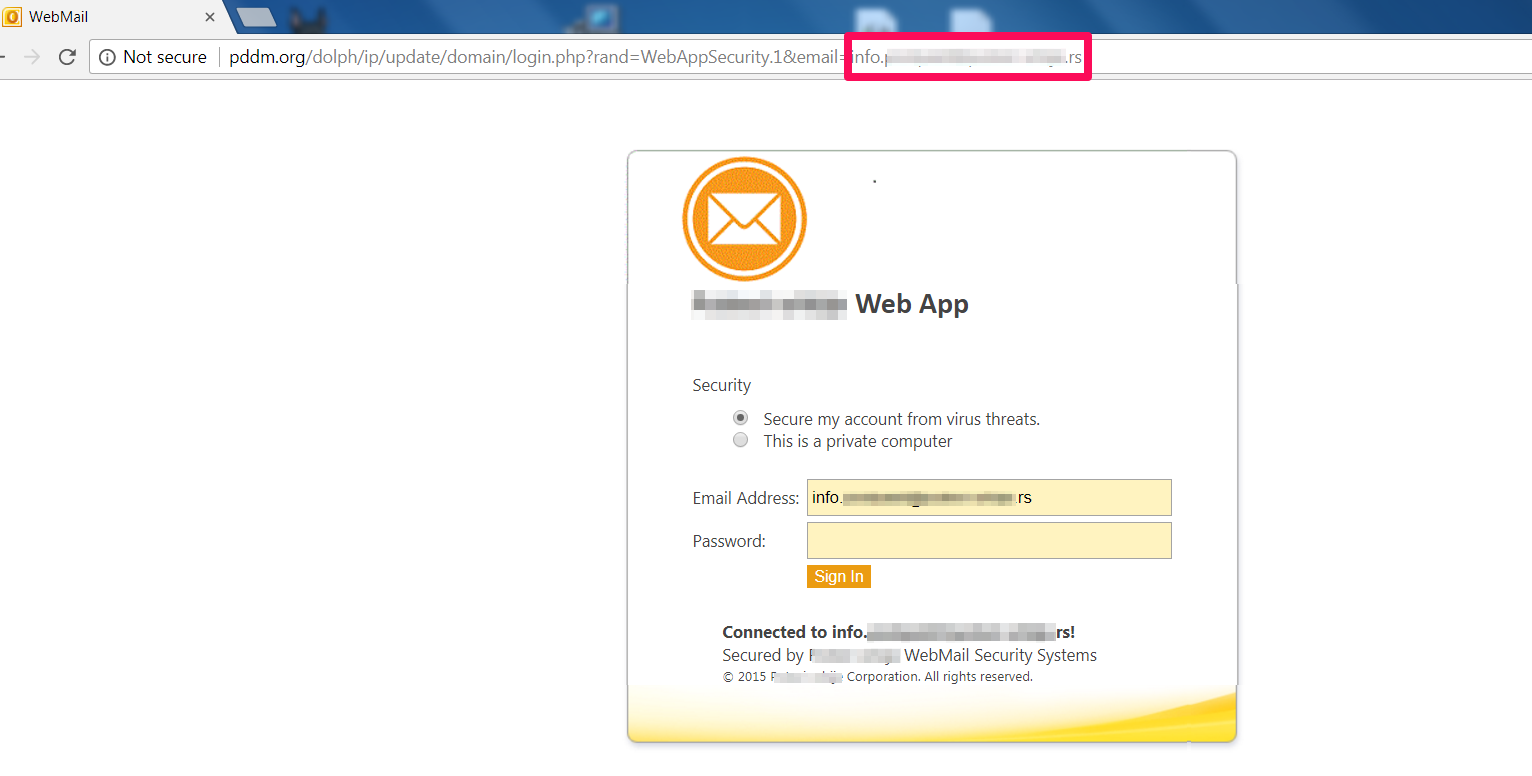Click the reload page icon
1532x776 pixels.
(66, 57)
